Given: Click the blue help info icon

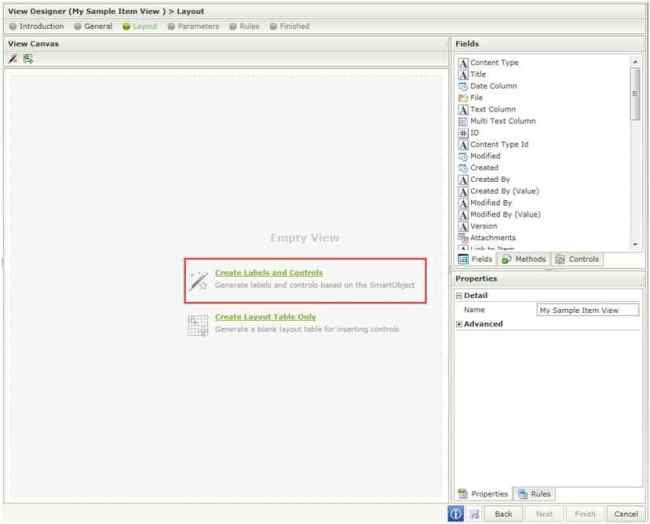Looking at the screenshot, I should pos(456,514).
